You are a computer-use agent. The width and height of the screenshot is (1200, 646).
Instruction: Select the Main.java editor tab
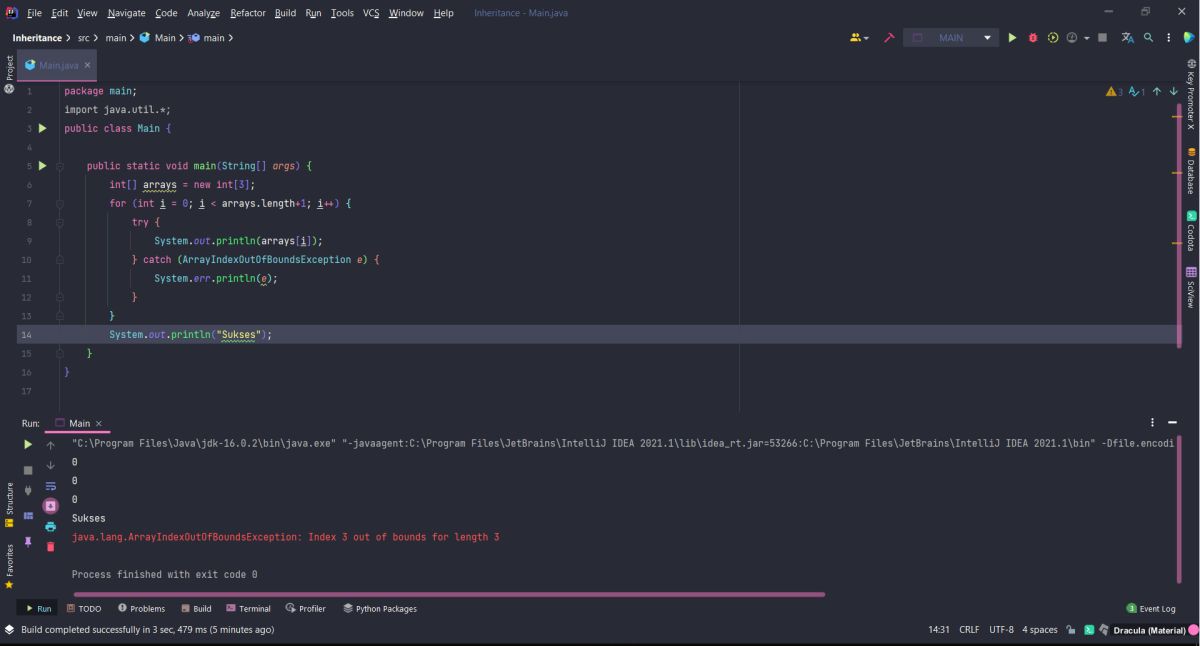point(57,65)
